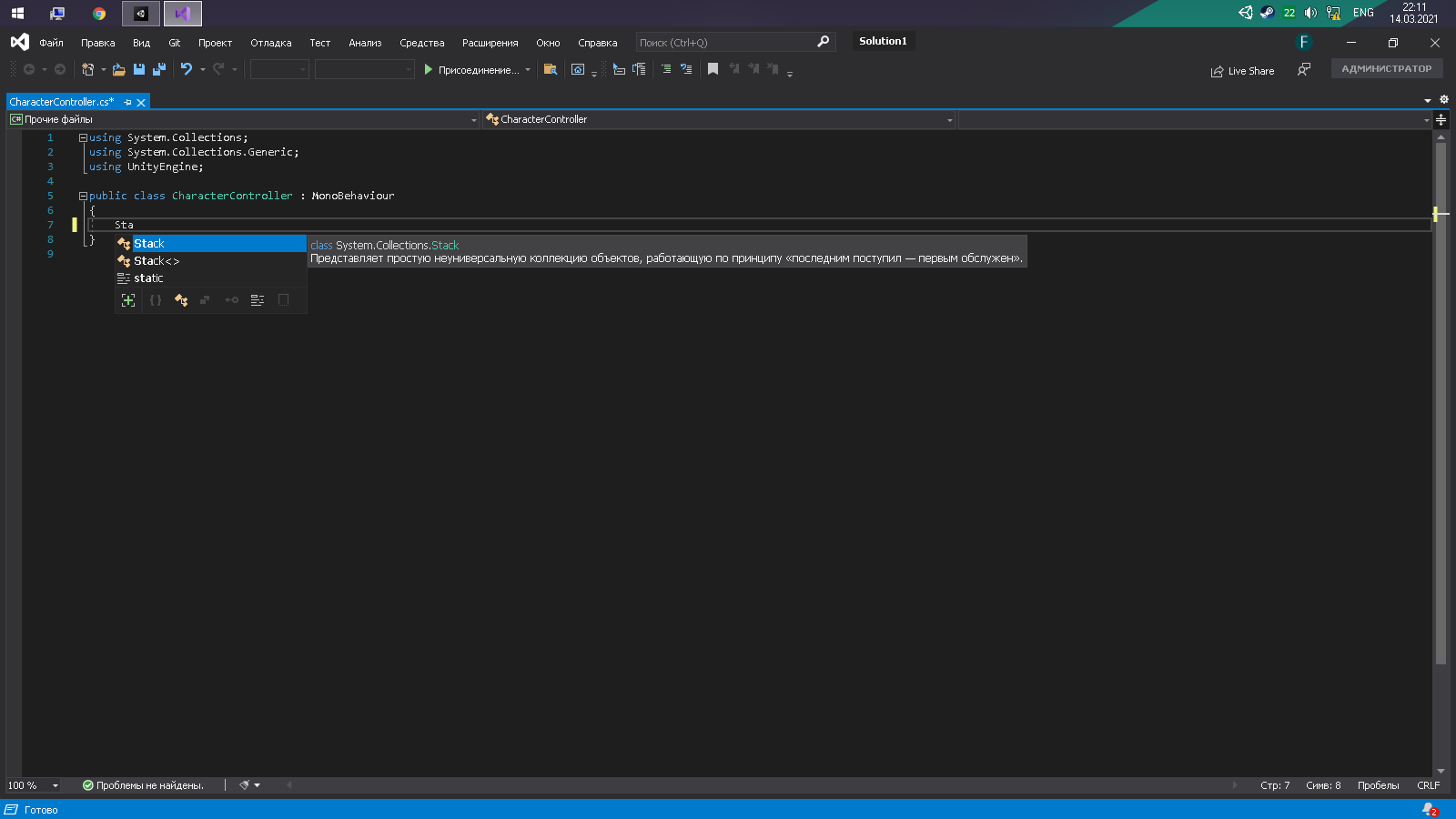Select the Stack<> suggestion

211,261
